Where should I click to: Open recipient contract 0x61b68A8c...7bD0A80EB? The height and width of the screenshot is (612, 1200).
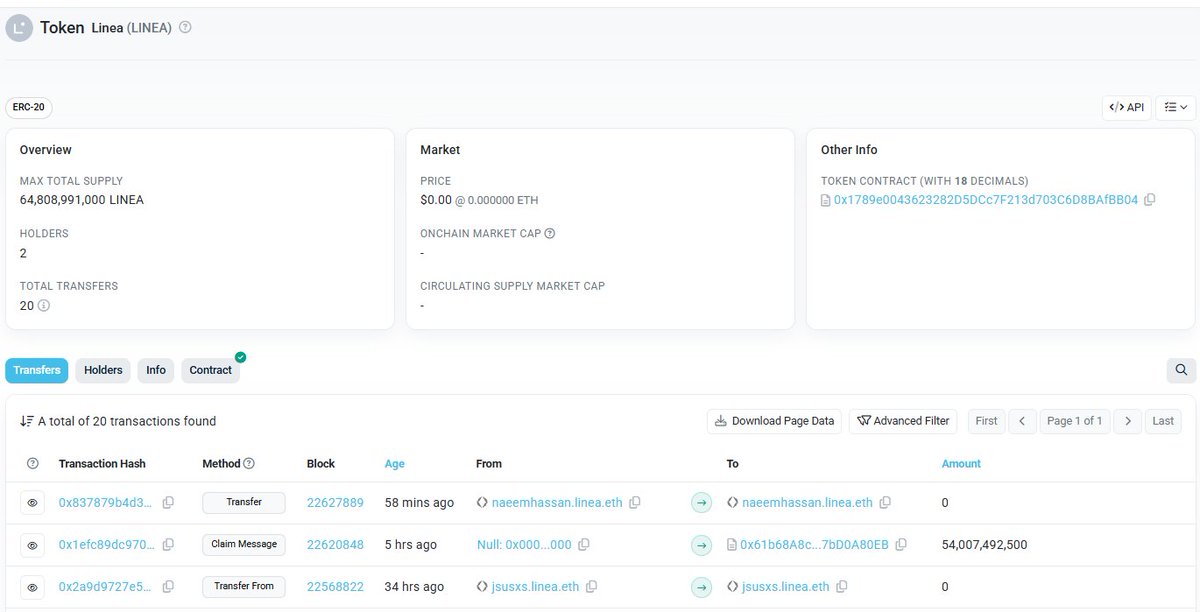pyautogui.click(x=814, y=545)
